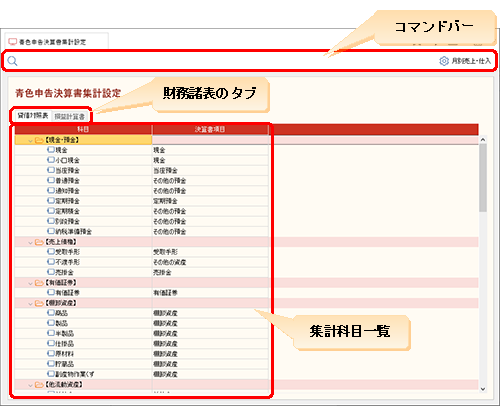Click the 売掛金 value in 決算書項目 column
Viewport: 500px width, 406px height.
(162, 272)
